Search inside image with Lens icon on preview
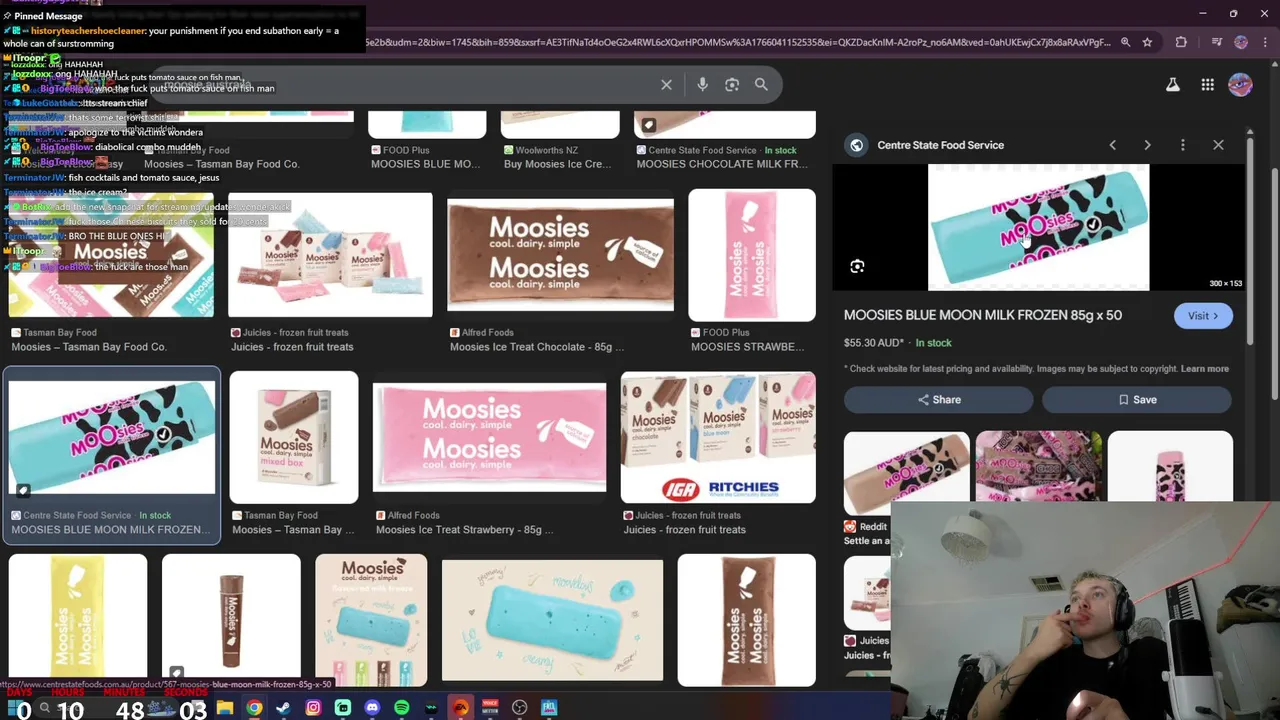The image size is (1280, 720). coord(857,266)
